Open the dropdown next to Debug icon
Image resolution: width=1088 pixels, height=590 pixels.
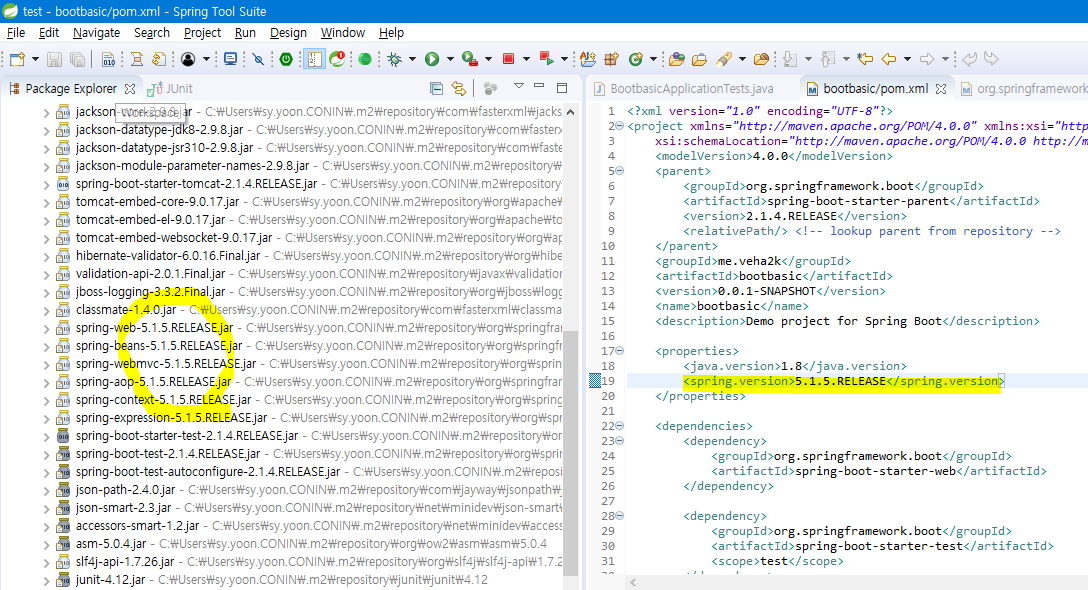(412, 59)
